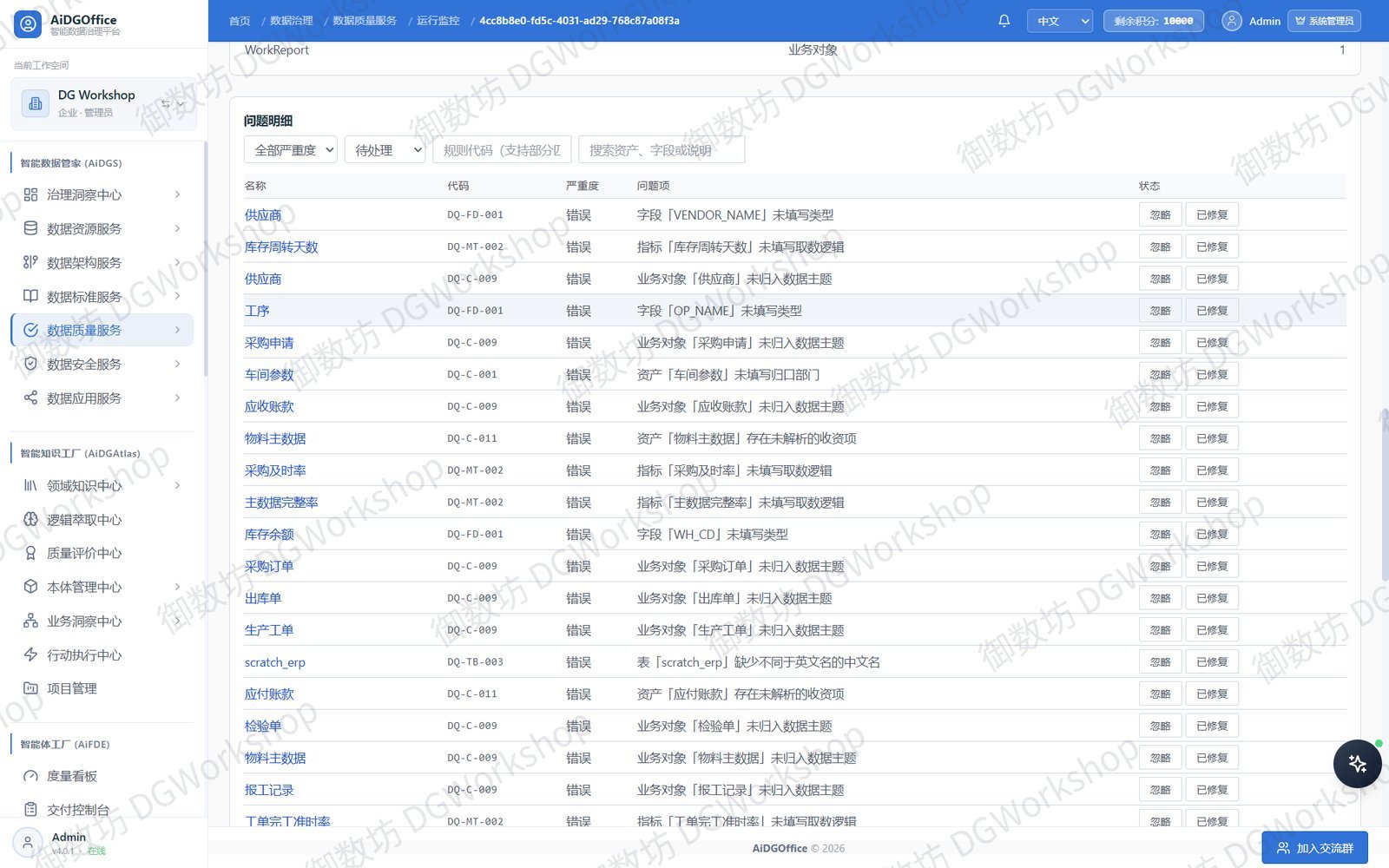
Task: Click the WorkReport row text
Action: (276, 50)
